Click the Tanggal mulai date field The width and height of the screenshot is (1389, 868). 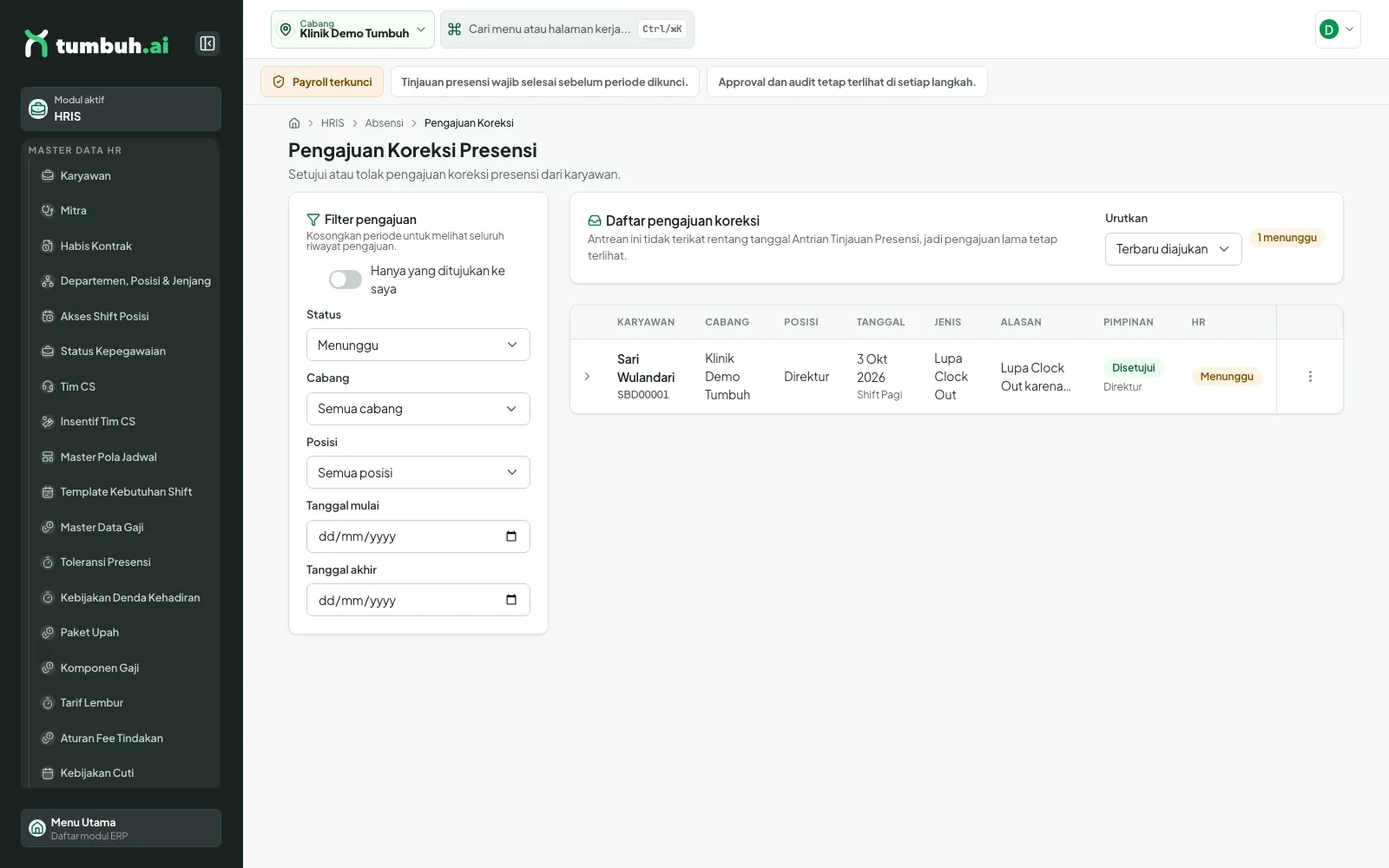click(418, 536)
